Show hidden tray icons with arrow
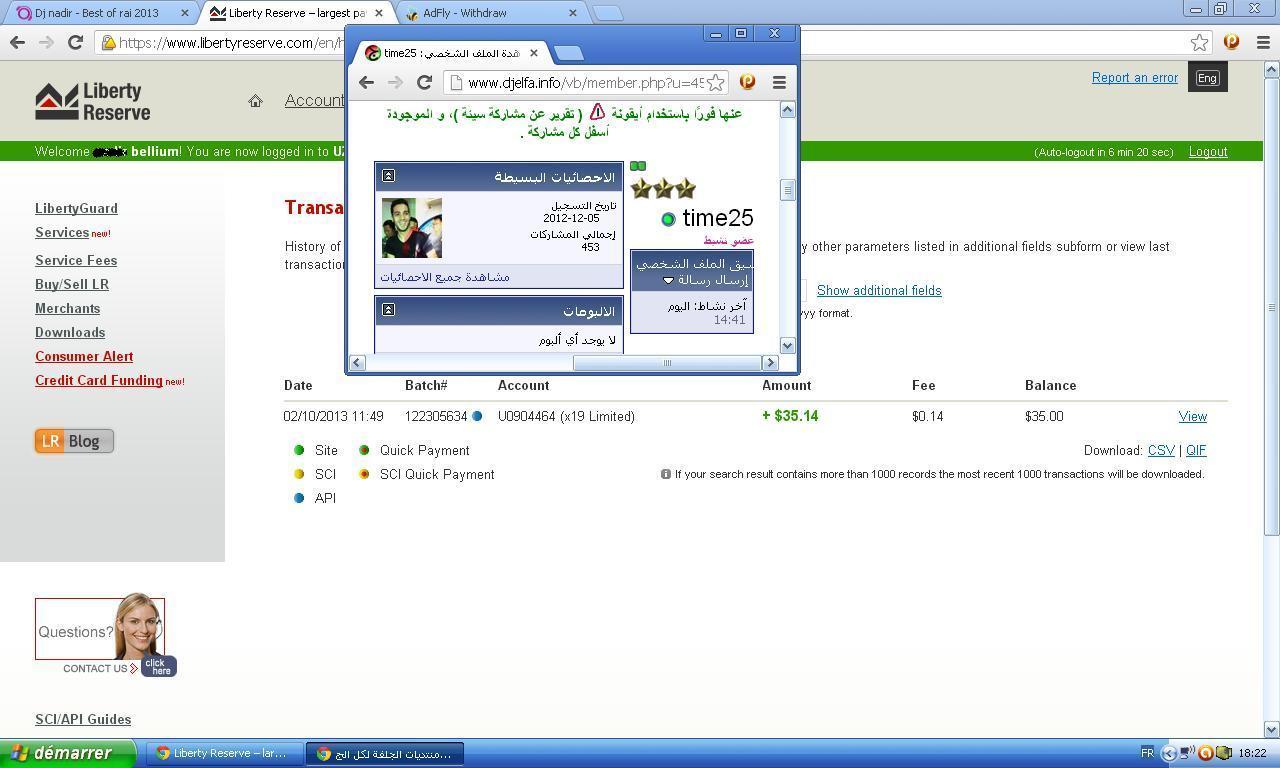 click(x=1168, y=753)
